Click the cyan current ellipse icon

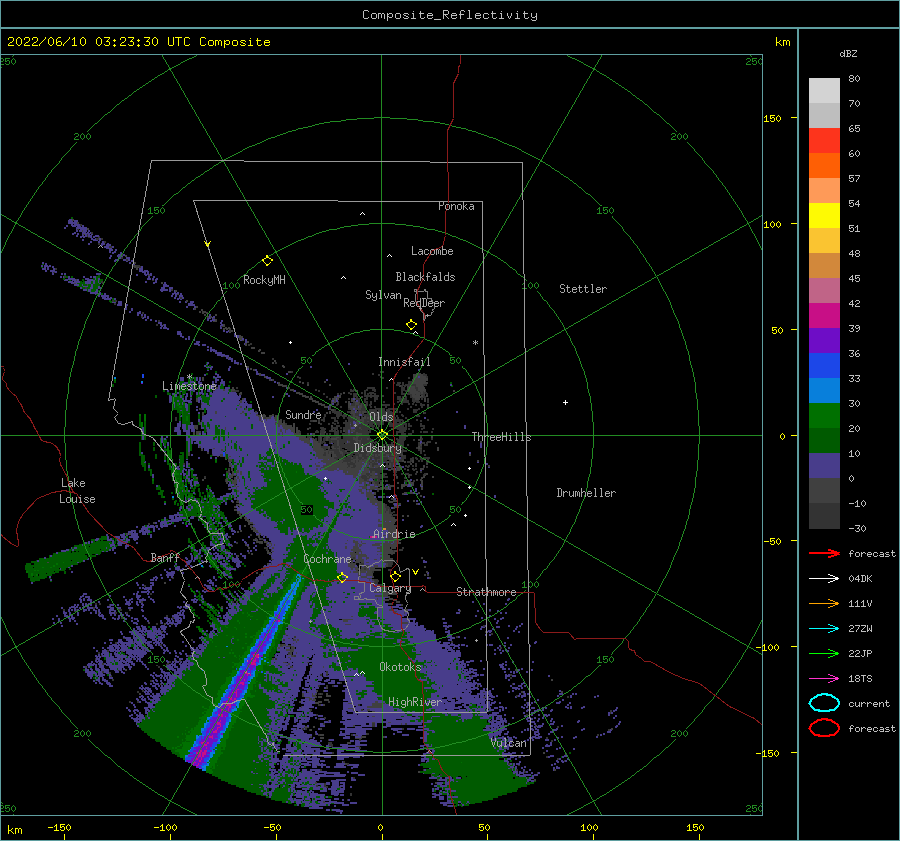pos(824,703)
